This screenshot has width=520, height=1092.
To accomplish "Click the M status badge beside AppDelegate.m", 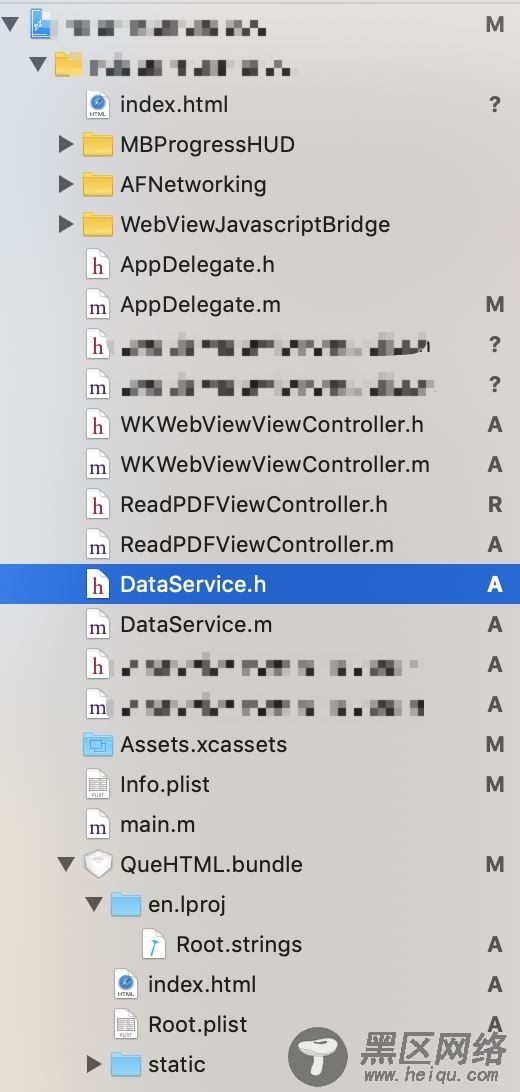I will (x=495, y=304).
